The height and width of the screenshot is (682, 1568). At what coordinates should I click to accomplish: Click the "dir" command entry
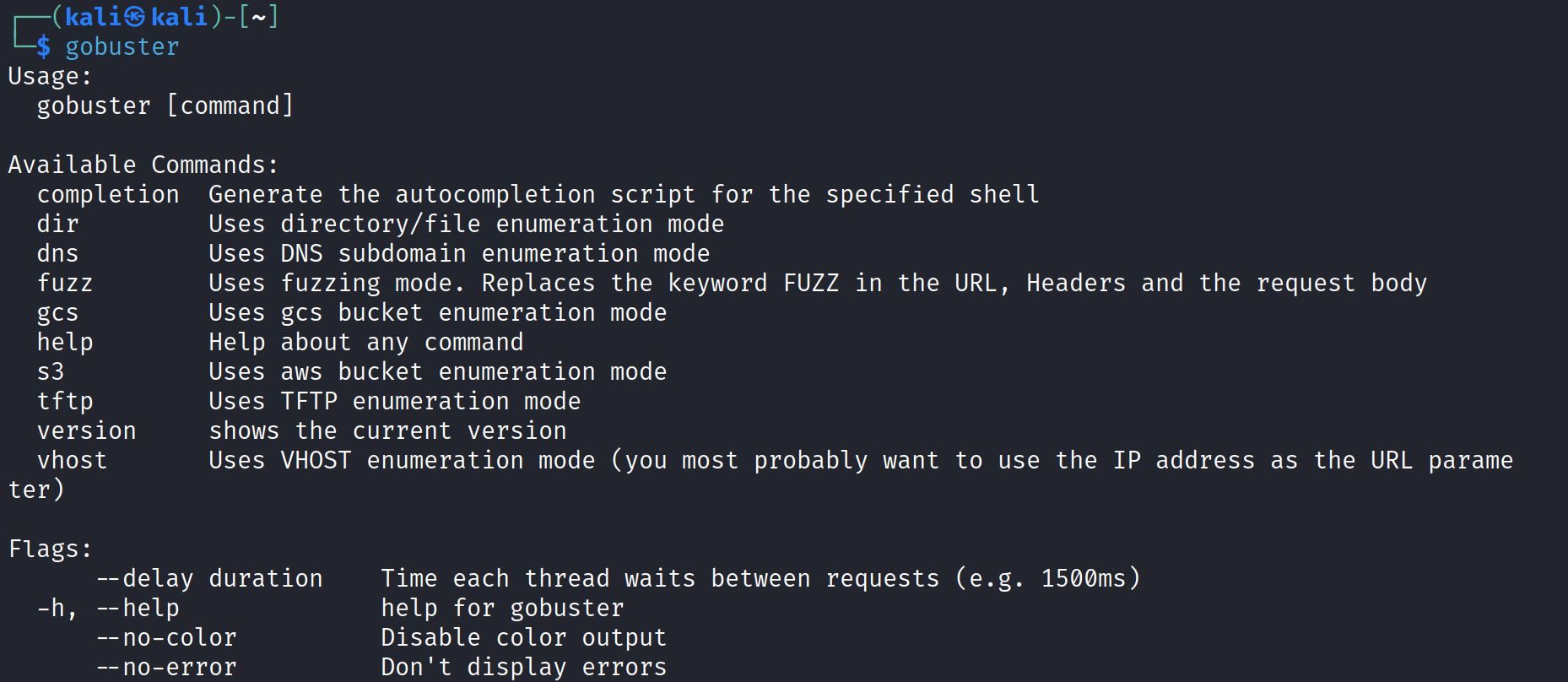tap(57, 224)
